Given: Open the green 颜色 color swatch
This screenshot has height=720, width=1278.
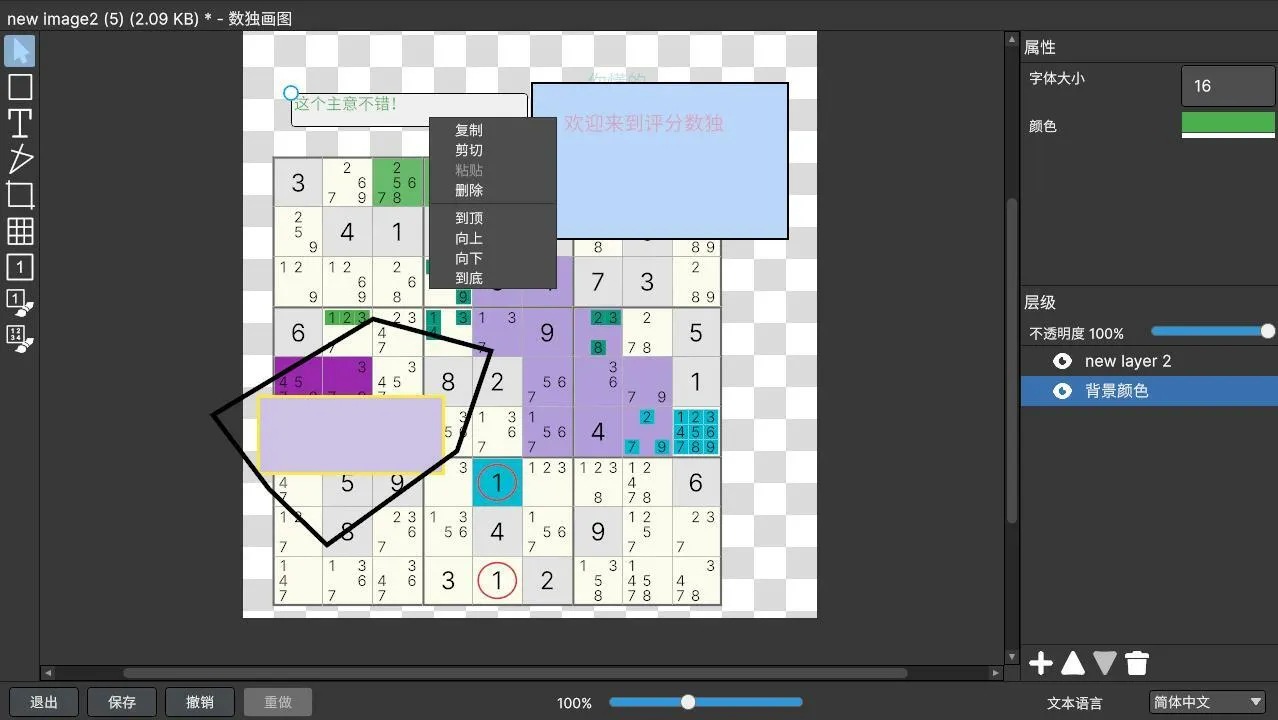Looking at the screenshot, I should [1228, 124].
